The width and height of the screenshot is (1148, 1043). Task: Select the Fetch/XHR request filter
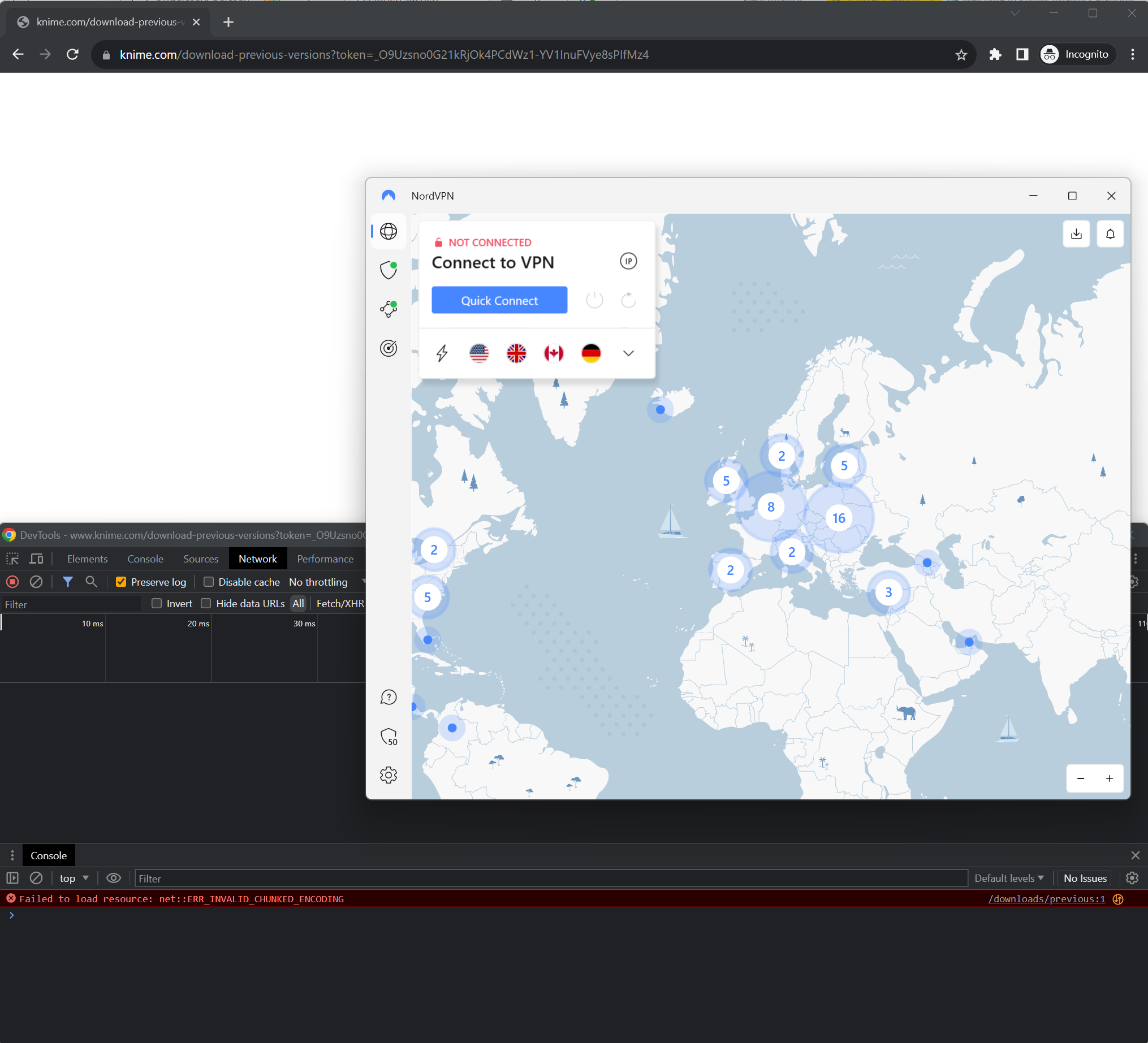(340, 604)
